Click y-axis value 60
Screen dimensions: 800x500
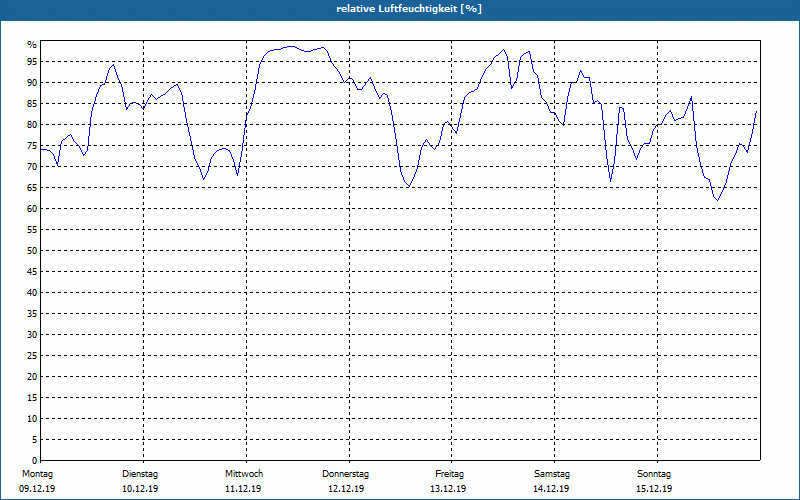32,209
